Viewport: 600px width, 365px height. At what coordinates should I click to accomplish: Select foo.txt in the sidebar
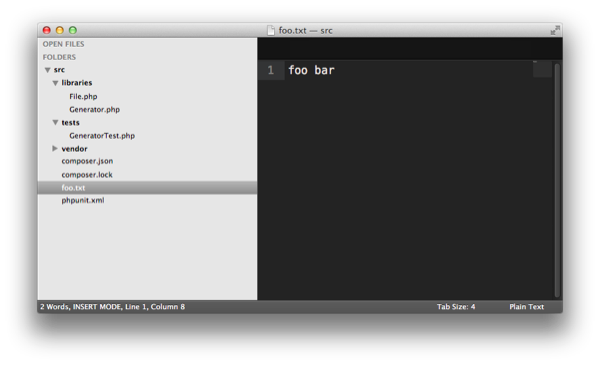tap(147, 187)
